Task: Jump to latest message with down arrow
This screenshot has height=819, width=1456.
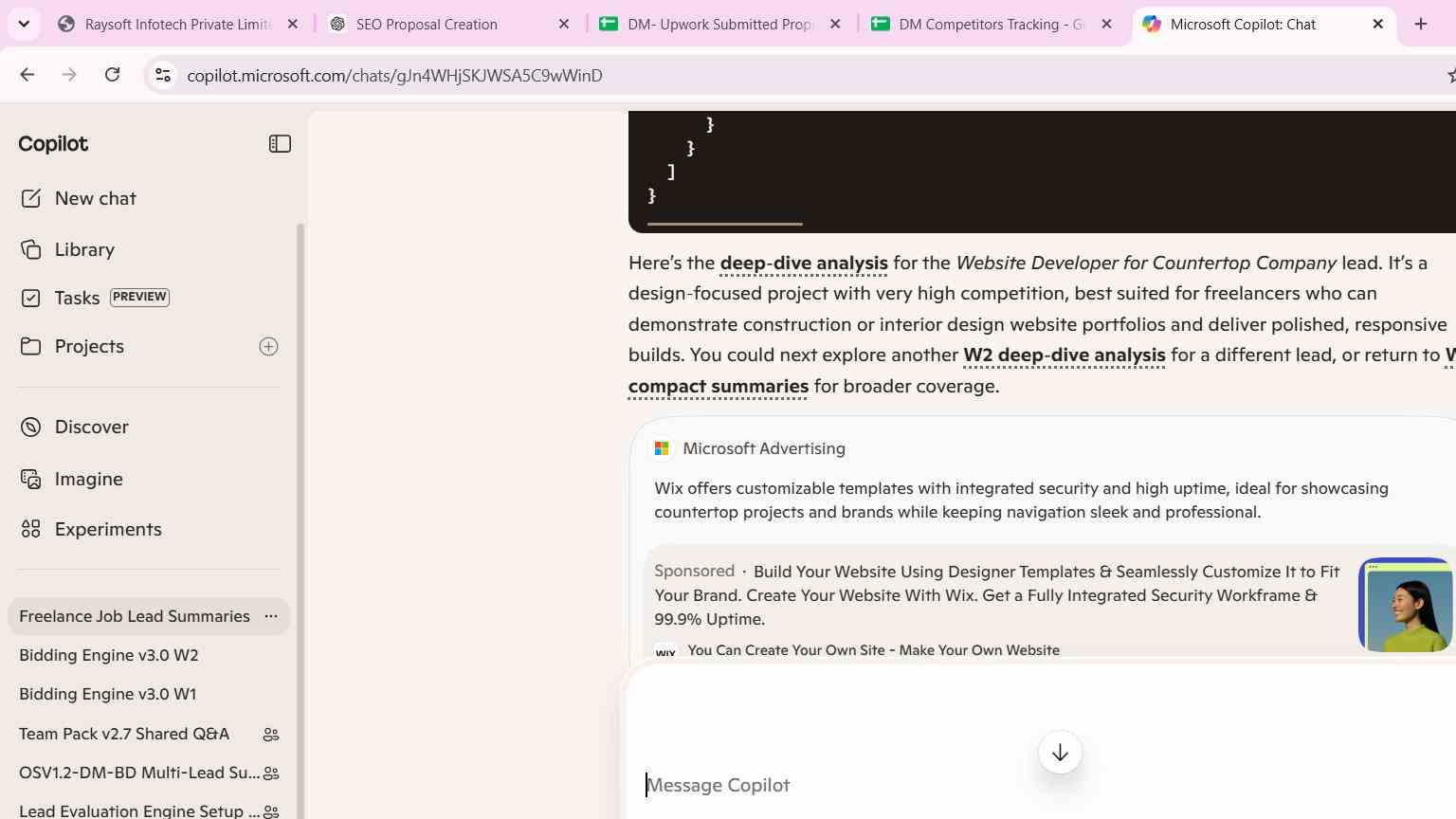Action: pos(1060,753)
